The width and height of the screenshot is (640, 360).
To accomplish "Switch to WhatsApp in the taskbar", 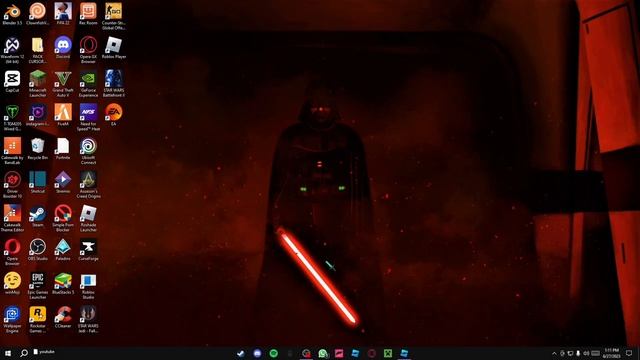I will coord(322,353).
